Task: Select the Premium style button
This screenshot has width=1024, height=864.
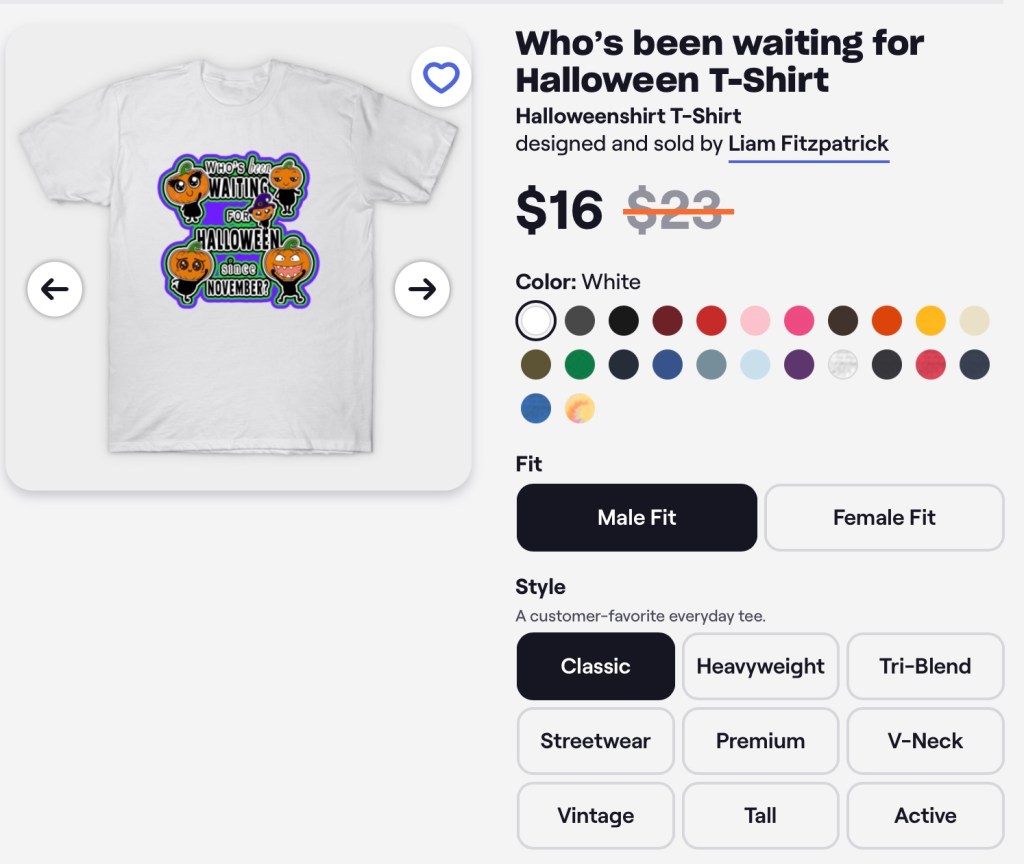Action: click(x=760, y=741)
